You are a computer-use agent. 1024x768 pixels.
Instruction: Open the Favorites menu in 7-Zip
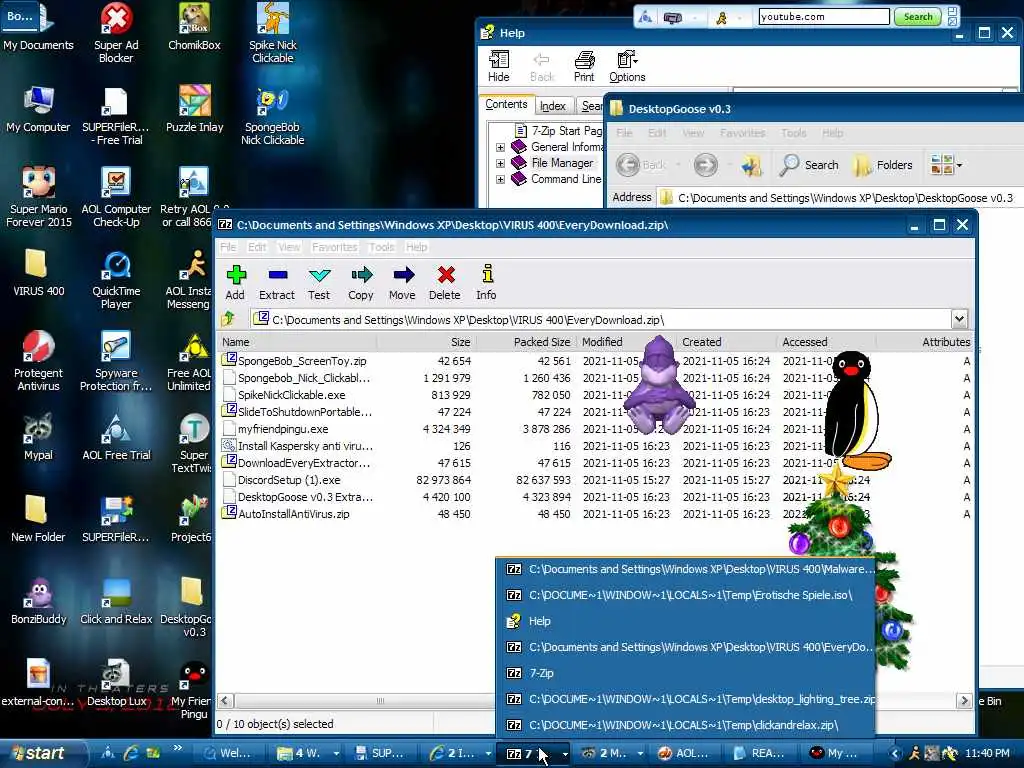click(x=334, y=247)
